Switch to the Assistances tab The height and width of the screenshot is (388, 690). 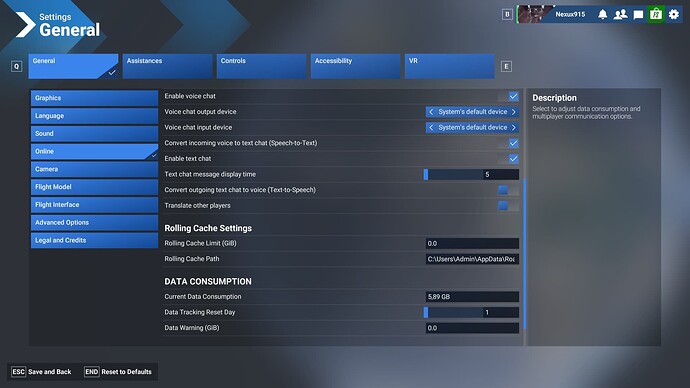tap(168, 66)
